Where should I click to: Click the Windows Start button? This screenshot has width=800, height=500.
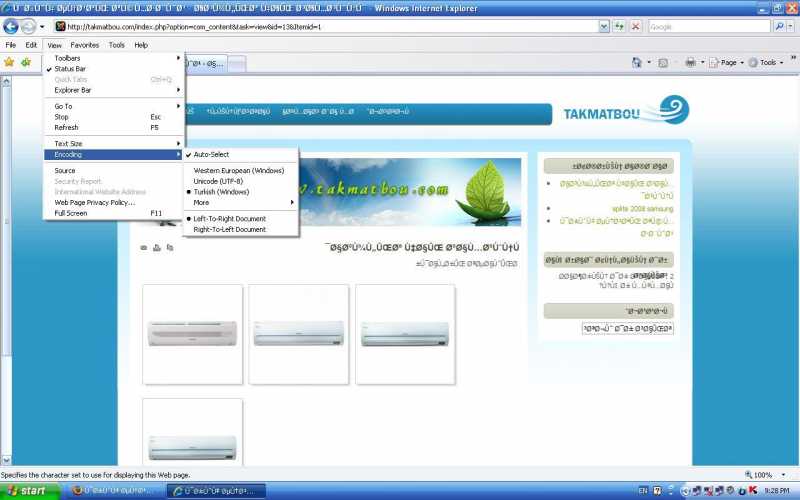point(30,491)
